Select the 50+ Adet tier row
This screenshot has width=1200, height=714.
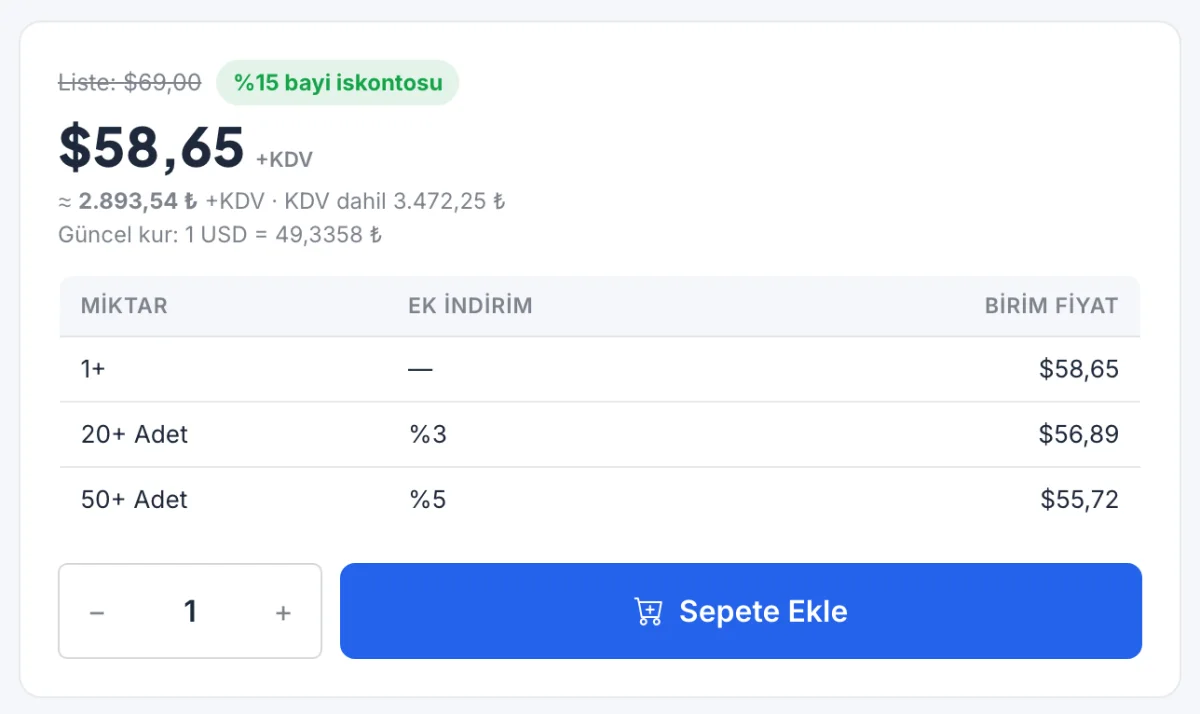click(600, 499)
